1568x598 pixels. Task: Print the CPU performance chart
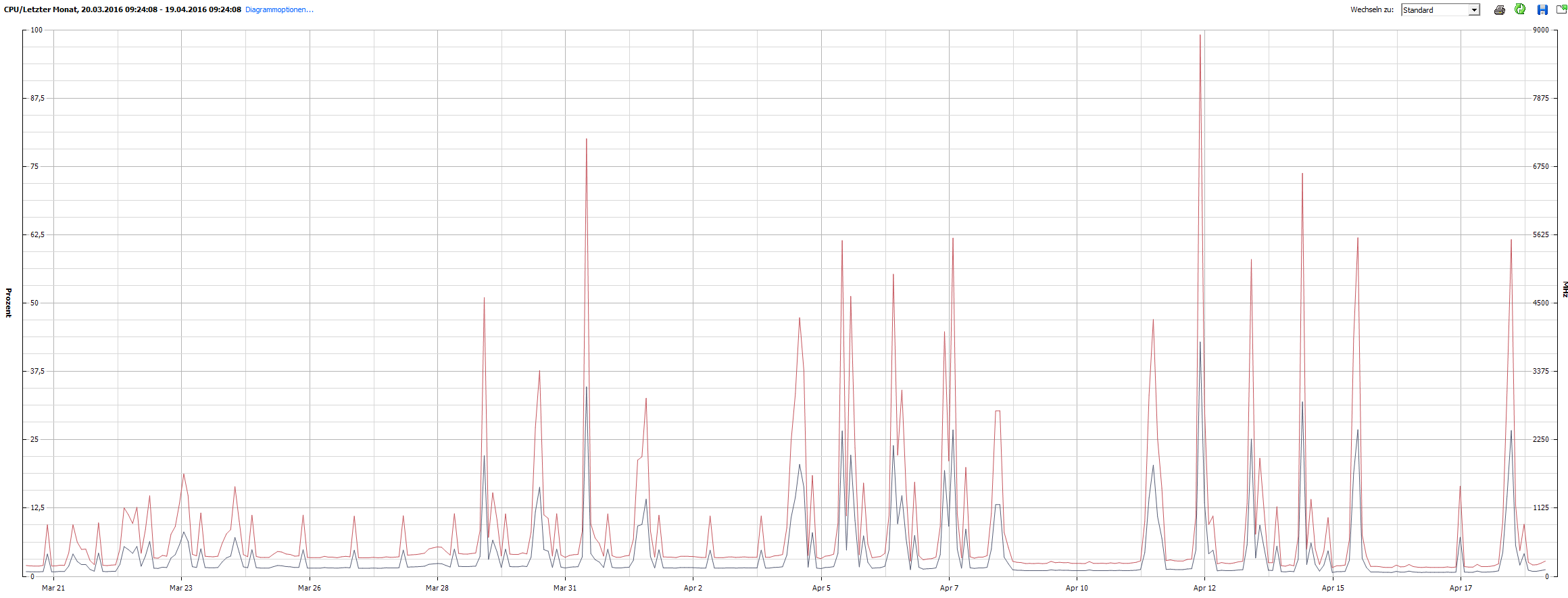point(1499,9)
